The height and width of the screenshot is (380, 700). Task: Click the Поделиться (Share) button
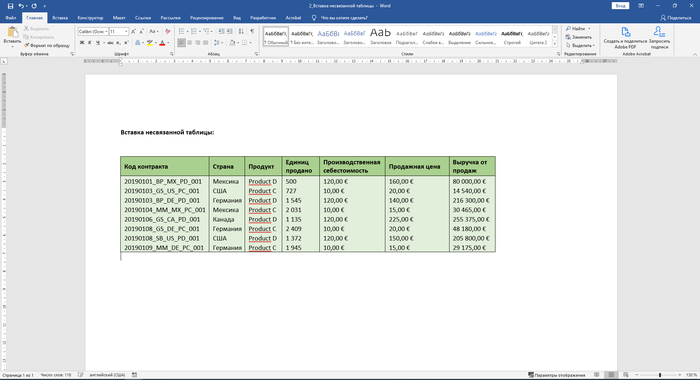point(675,18)
